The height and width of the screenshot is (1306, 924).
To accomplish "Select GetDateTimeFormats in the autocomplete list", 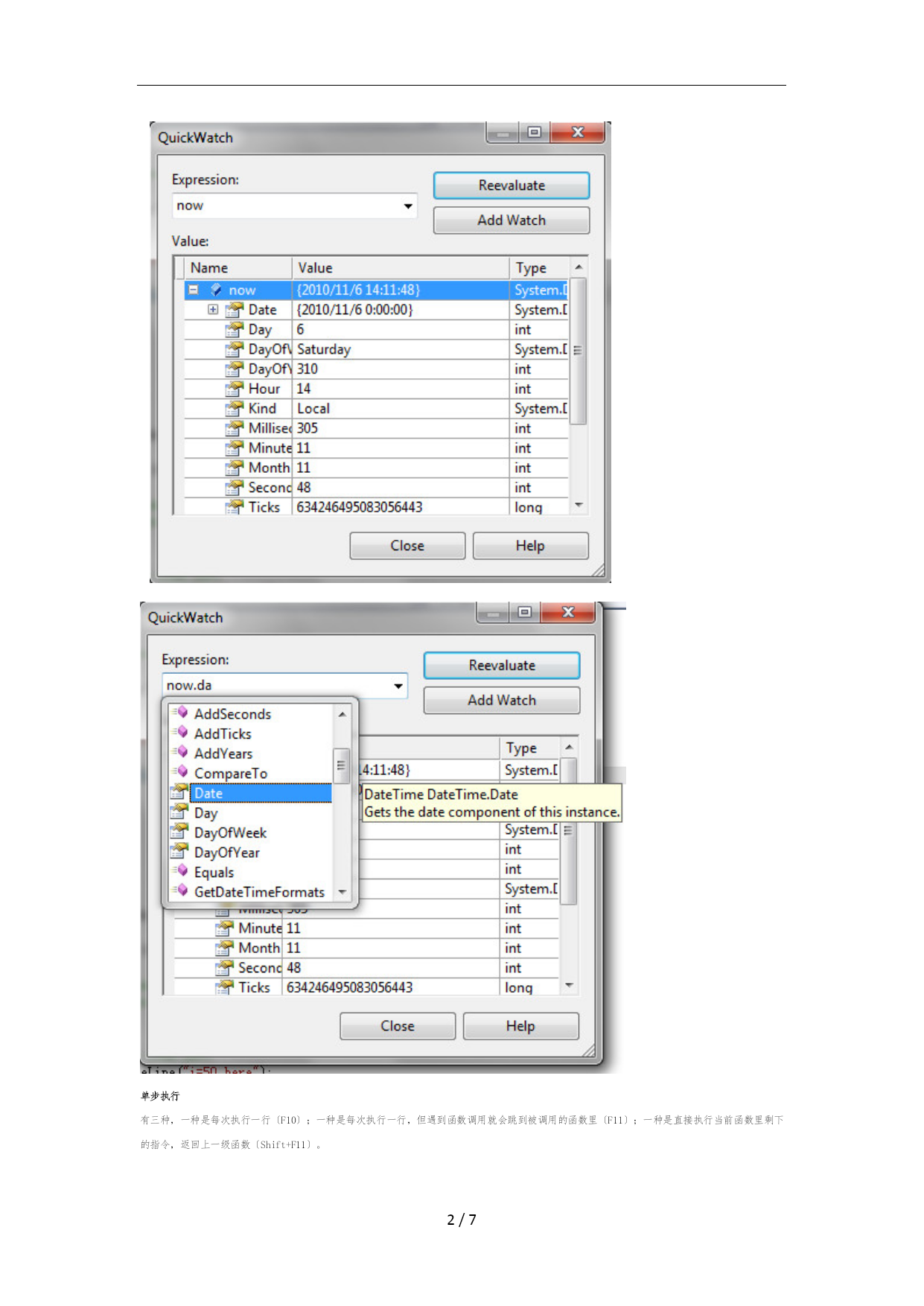I will tap(260, 892).
